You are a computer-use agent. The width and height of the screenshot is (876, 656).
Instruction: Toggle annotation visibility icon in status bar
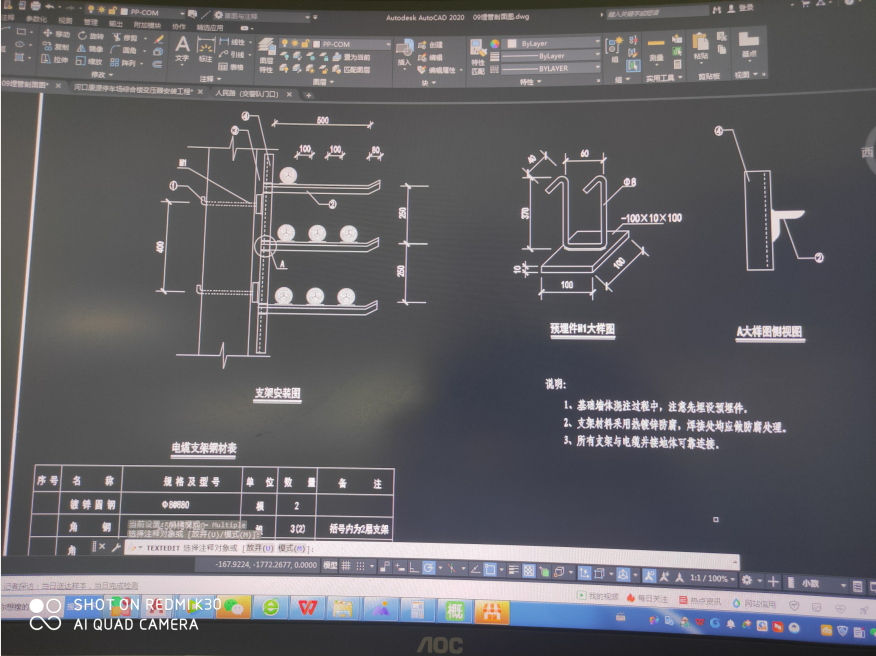tap(649, 576)
